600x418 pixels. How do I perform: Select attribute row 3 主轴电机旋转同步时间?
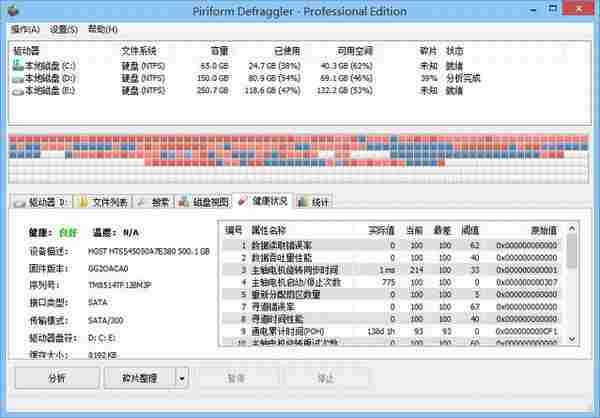tap(393, 270)
